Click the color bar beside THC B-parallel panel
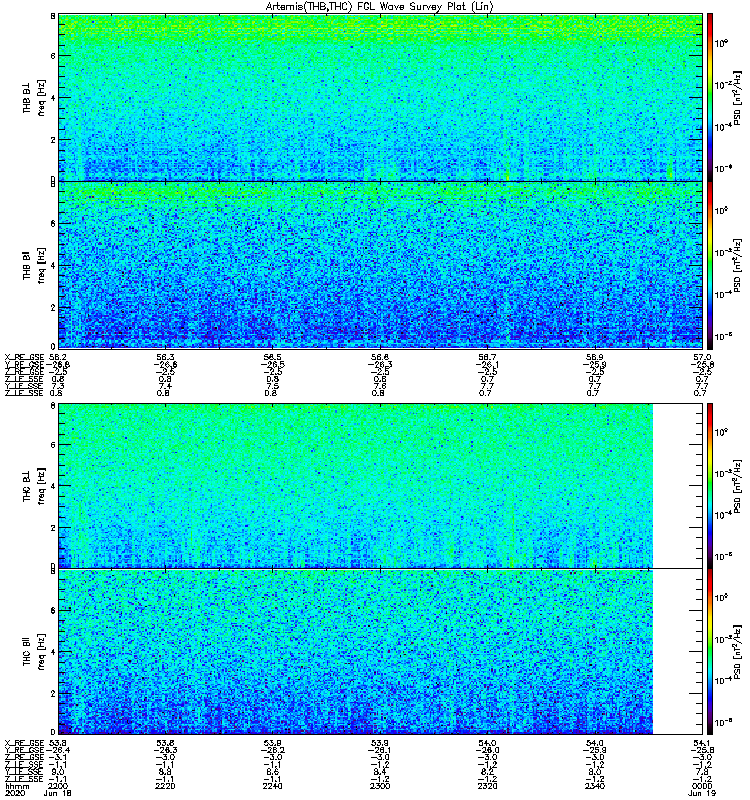Image resolution: width=750 pixels, height=800 pixels. (x=710, y=651)
